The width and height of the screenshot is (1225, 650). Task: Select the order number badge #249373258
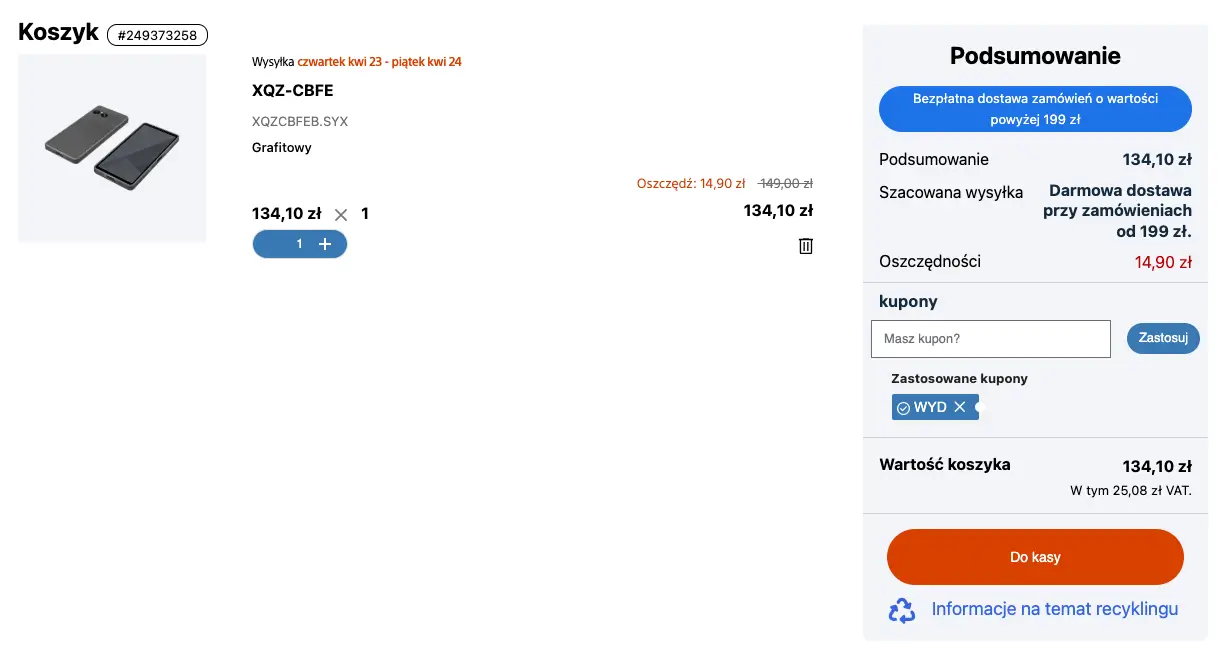tap(157, 34)
